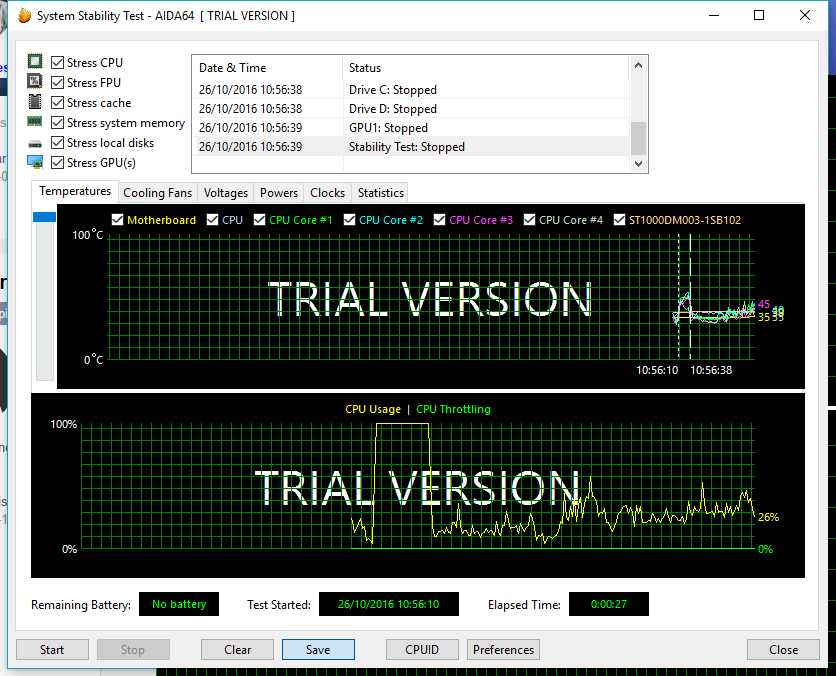Image resolution: width=836 pixels, height=676 pixels.
Task: Click the CPU Usage legend label
Action: pyautogui.click(x=373, y=409)
